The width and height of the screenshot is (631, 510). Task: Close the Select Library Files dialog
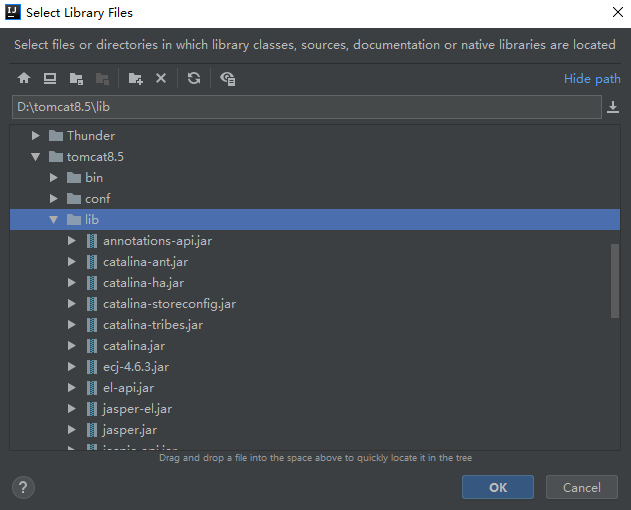[618, 12]
